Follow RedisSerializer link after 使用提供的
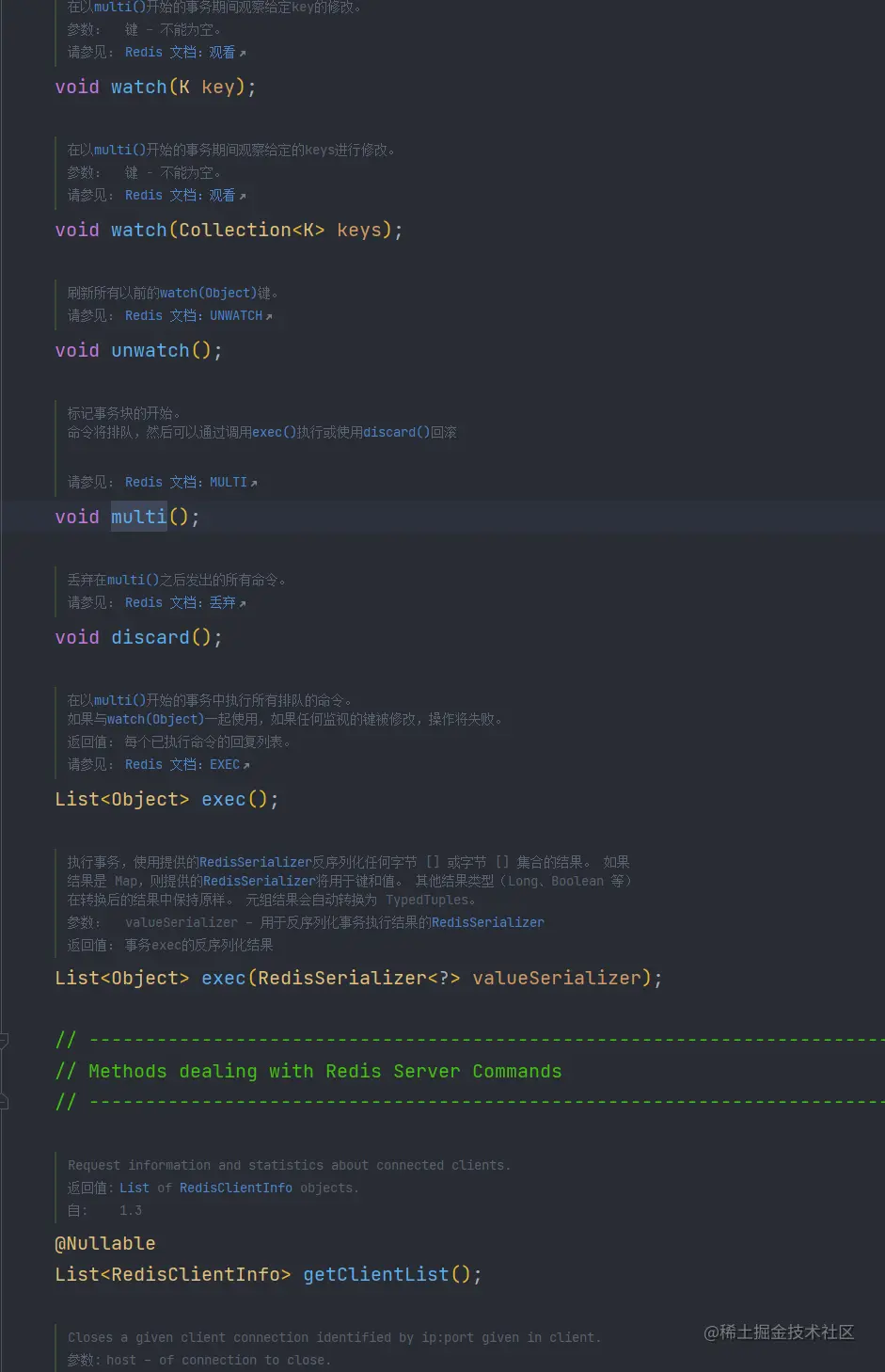 click(x=255, y=863)
